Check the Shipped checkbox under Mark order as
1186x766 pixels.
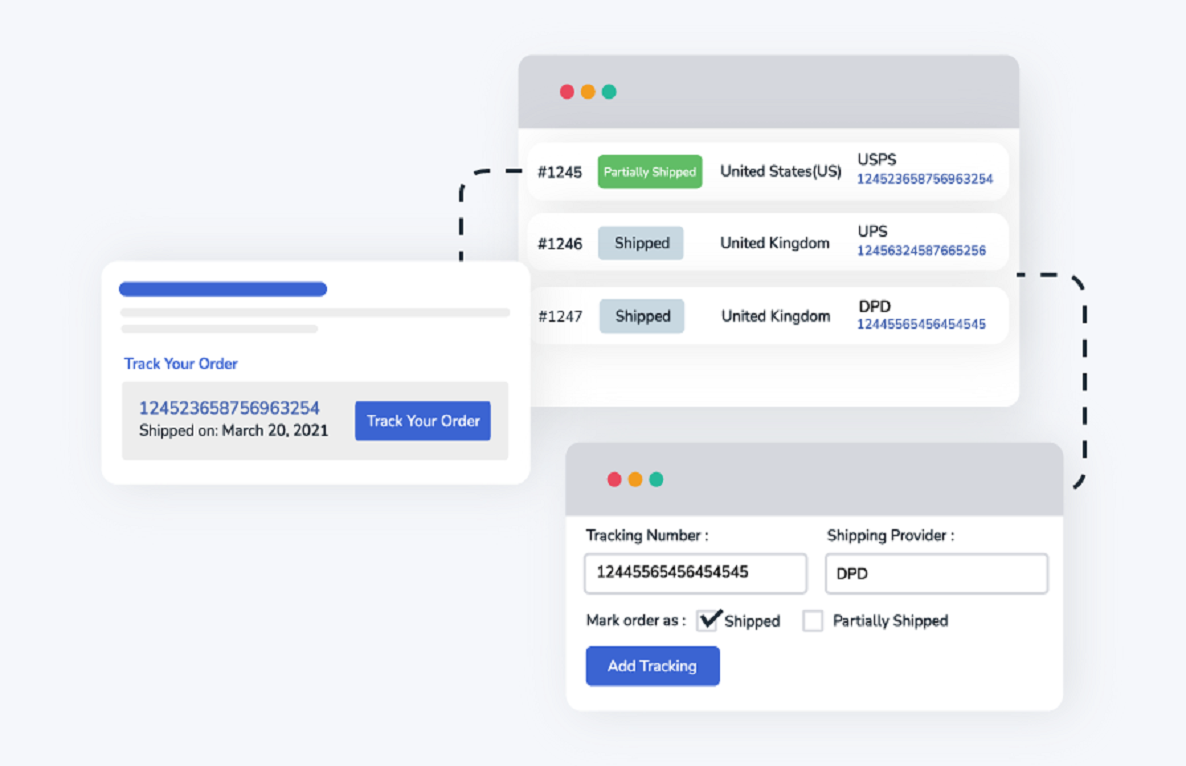(709, 620)
